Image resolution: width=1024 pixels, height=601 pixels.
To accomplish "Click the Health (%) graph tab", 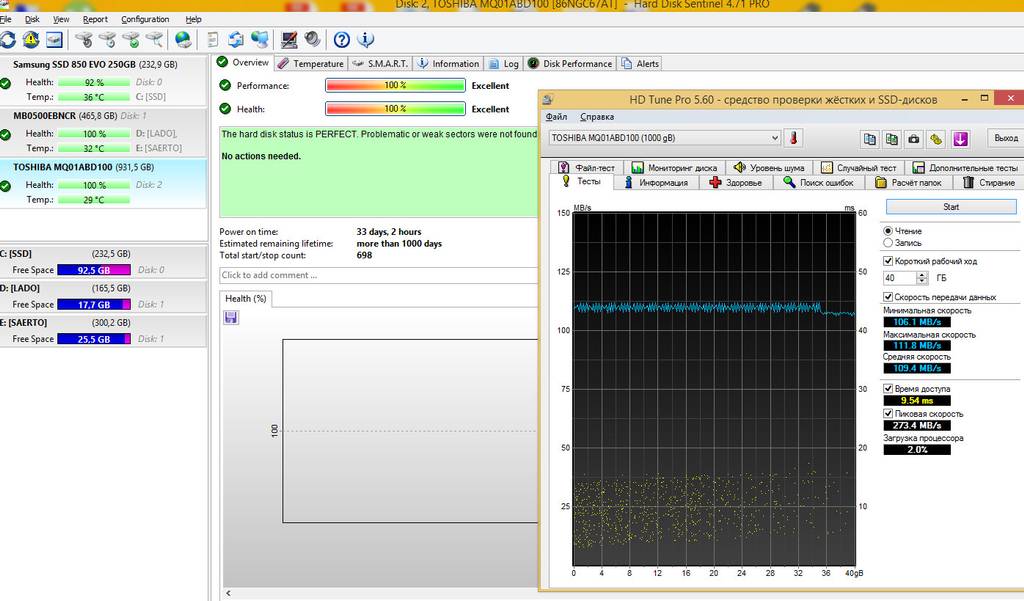I will click(x=246, y=299).
